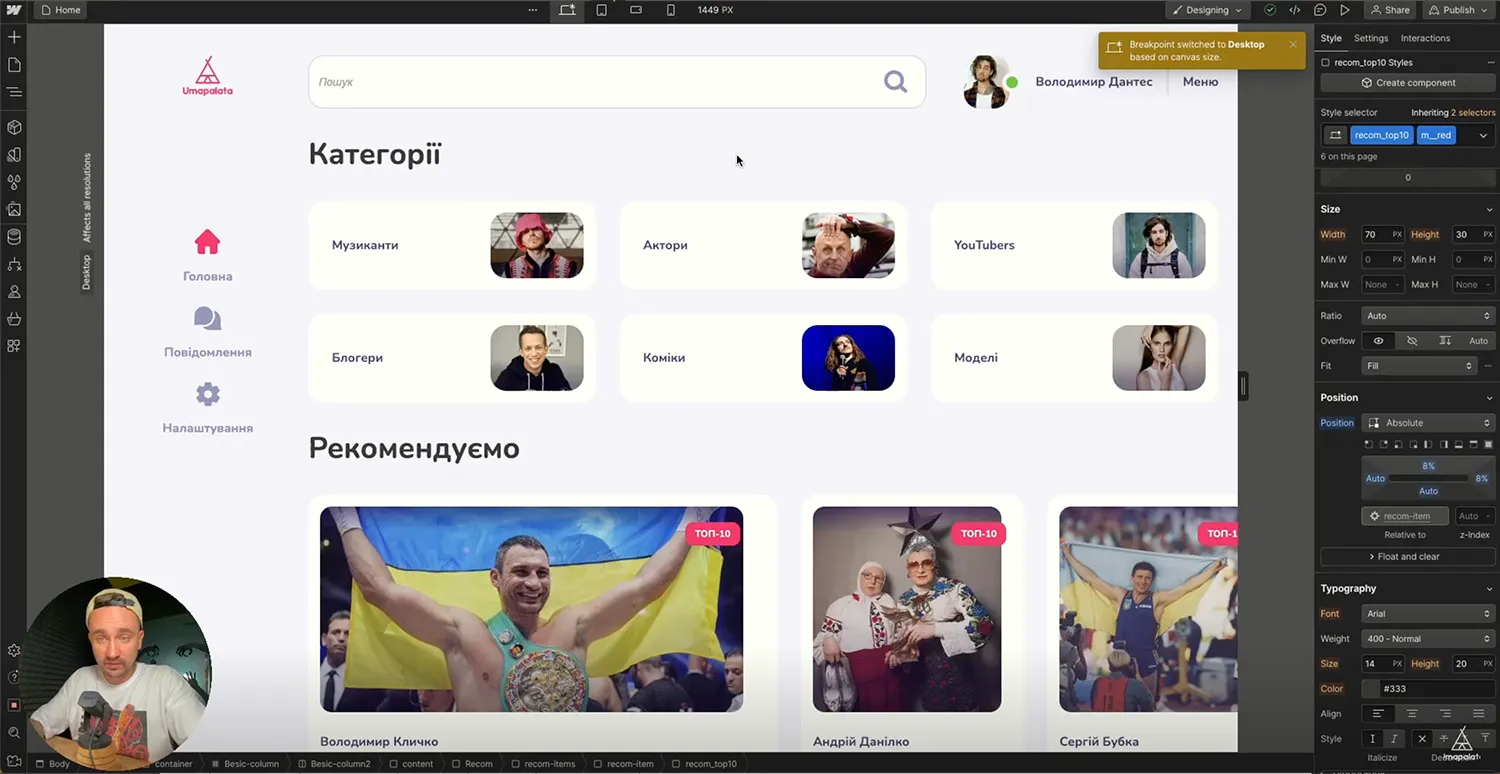Open the Weight 400 - Normal dropdown

(x=1428, y=639)
